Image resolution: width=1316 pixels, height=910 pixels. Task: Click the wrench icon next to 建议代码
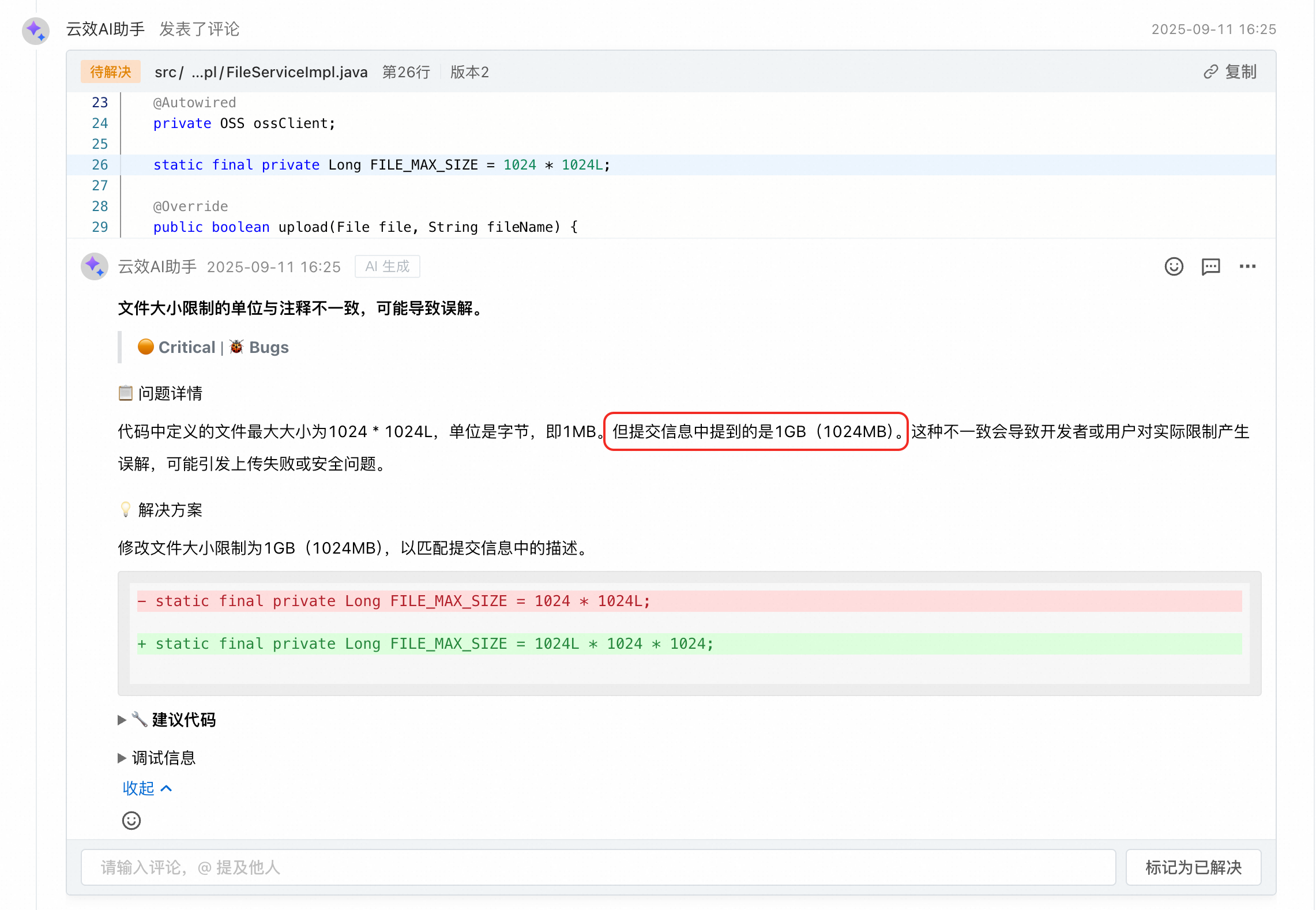tap(140, 719)
